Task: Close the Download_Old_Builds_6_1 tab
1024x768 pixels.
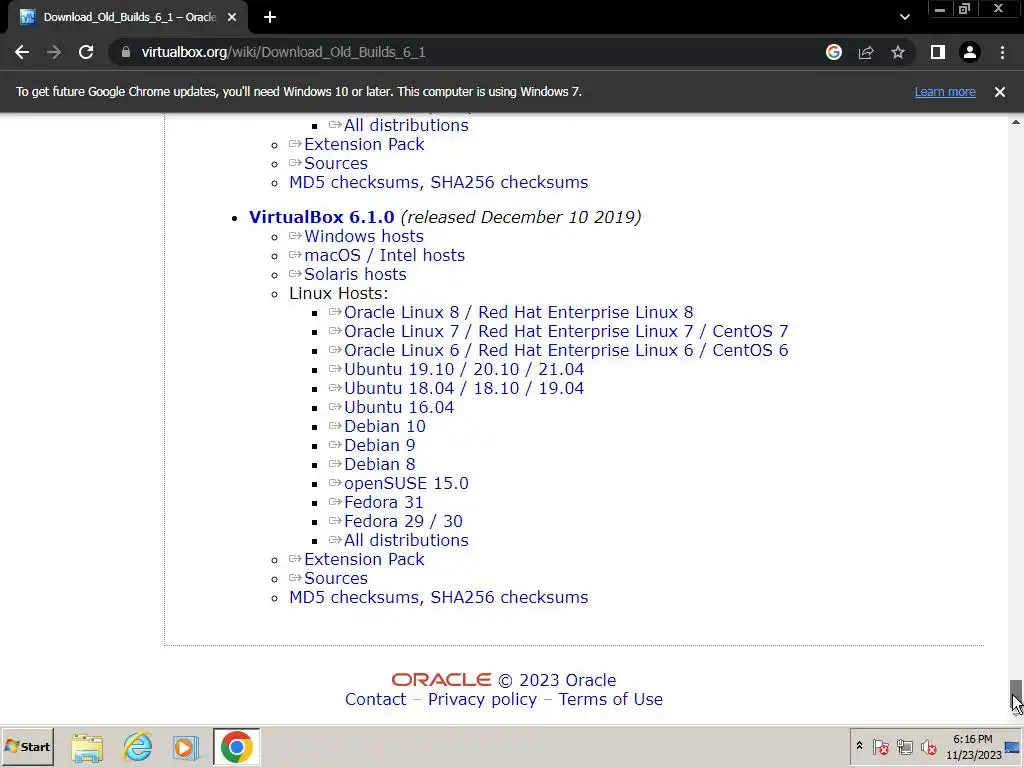Action: click(x=232, y=17)
